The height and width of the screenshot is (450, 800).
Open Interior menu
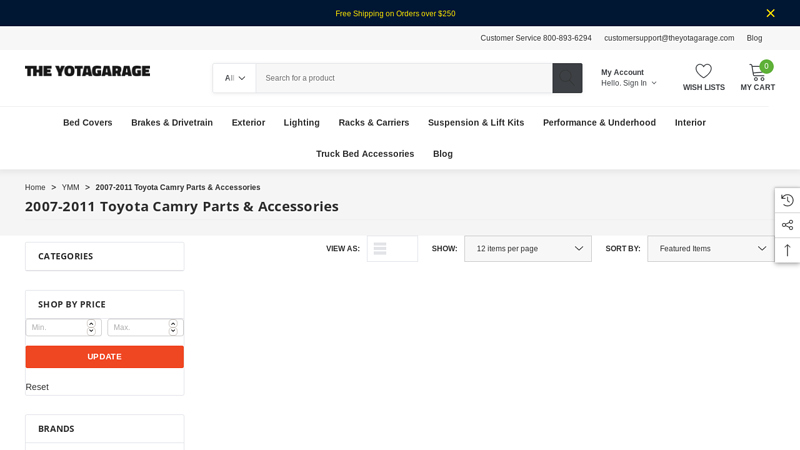(x=690, y=122)
